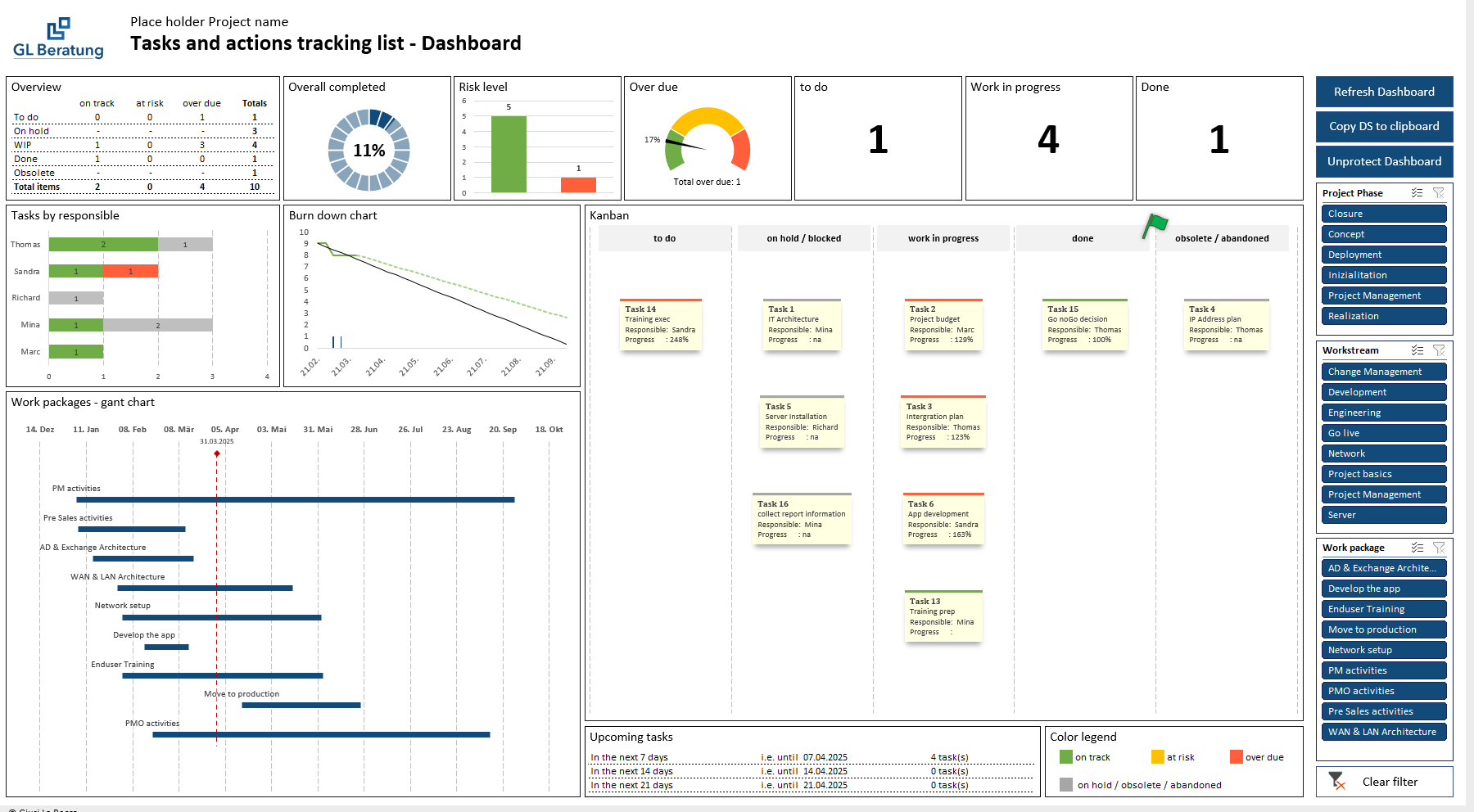
Task: Open Task 1 IT Architecture card
Action: click(802, 324)
